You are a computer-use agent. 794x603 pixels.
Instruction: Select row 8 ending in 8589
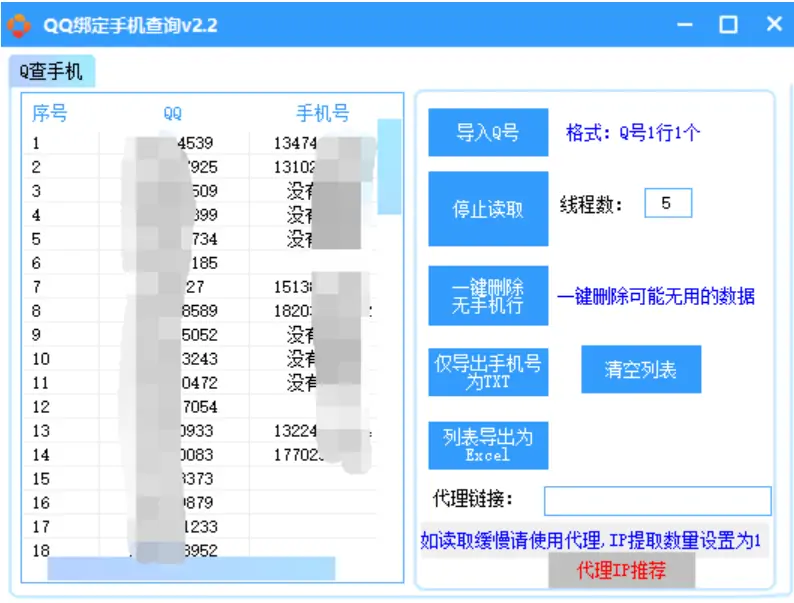coord(201,310)
